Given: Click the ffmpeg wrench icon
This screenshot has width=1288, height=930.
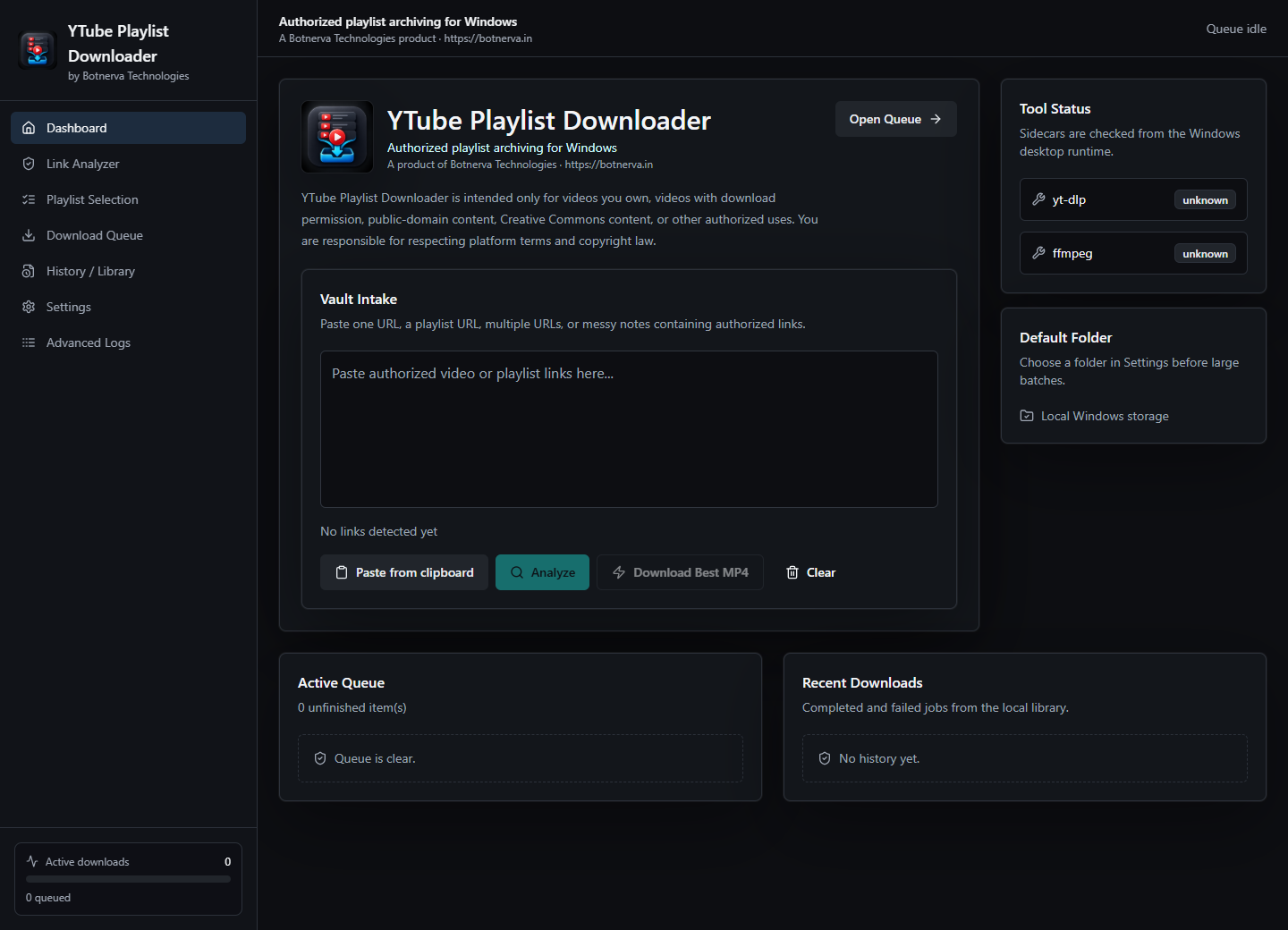Looking at the screenshot, I should click(1038, 253).
